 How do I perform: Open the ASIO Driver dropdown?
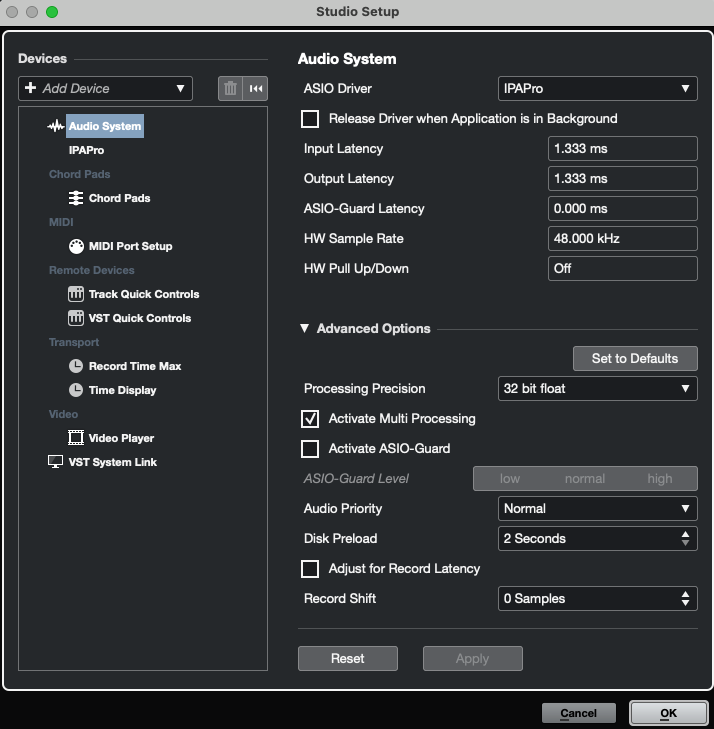pos(597,88)
